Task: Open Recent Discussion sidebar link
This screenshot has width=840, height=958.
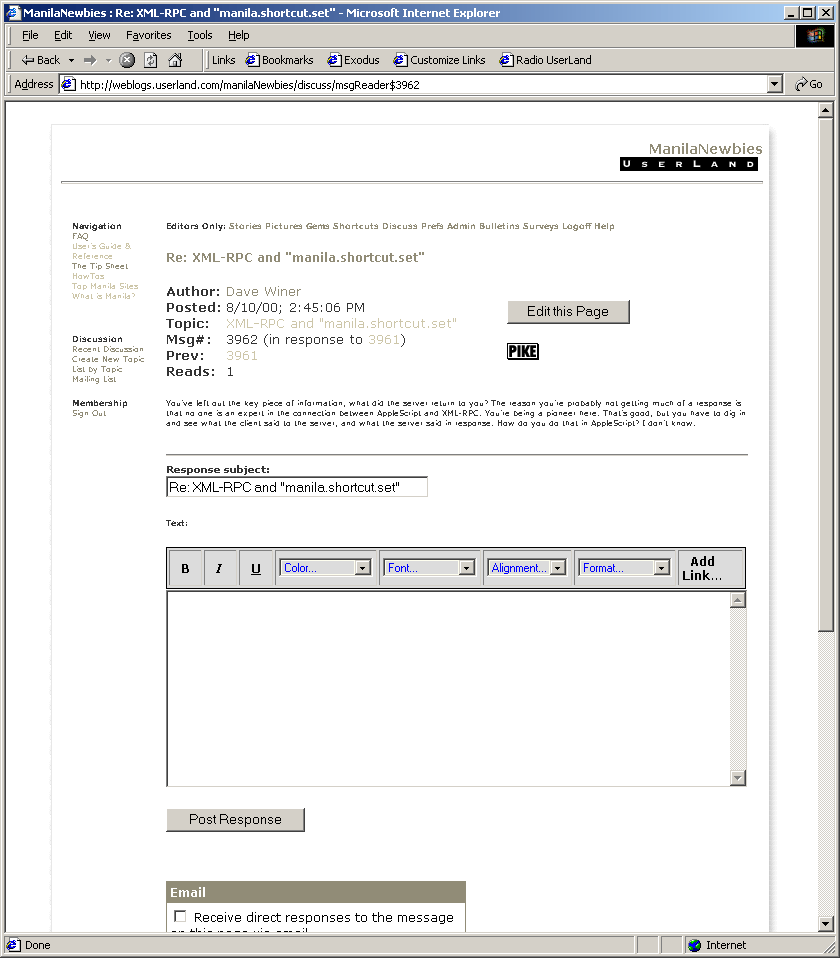Action: pos(108,350)
